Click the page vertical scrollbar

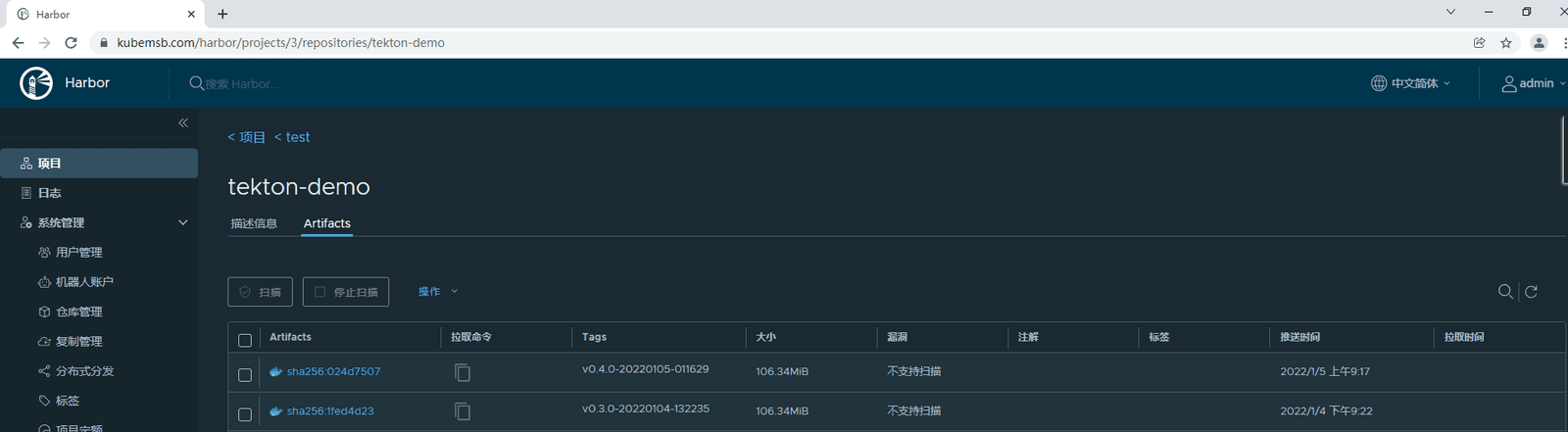[1564, 150]
